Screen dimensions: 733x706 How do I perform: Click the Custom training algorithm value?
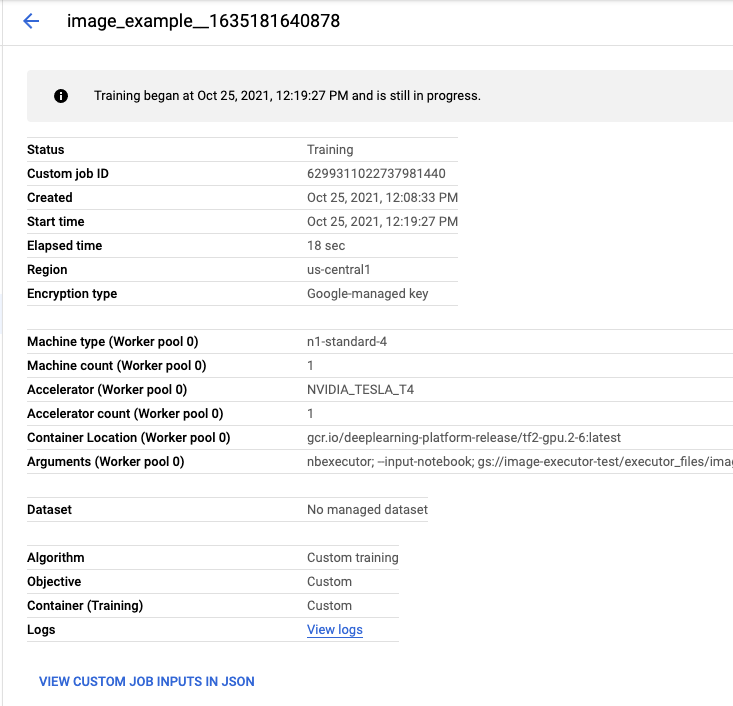(x=352, y=558)
